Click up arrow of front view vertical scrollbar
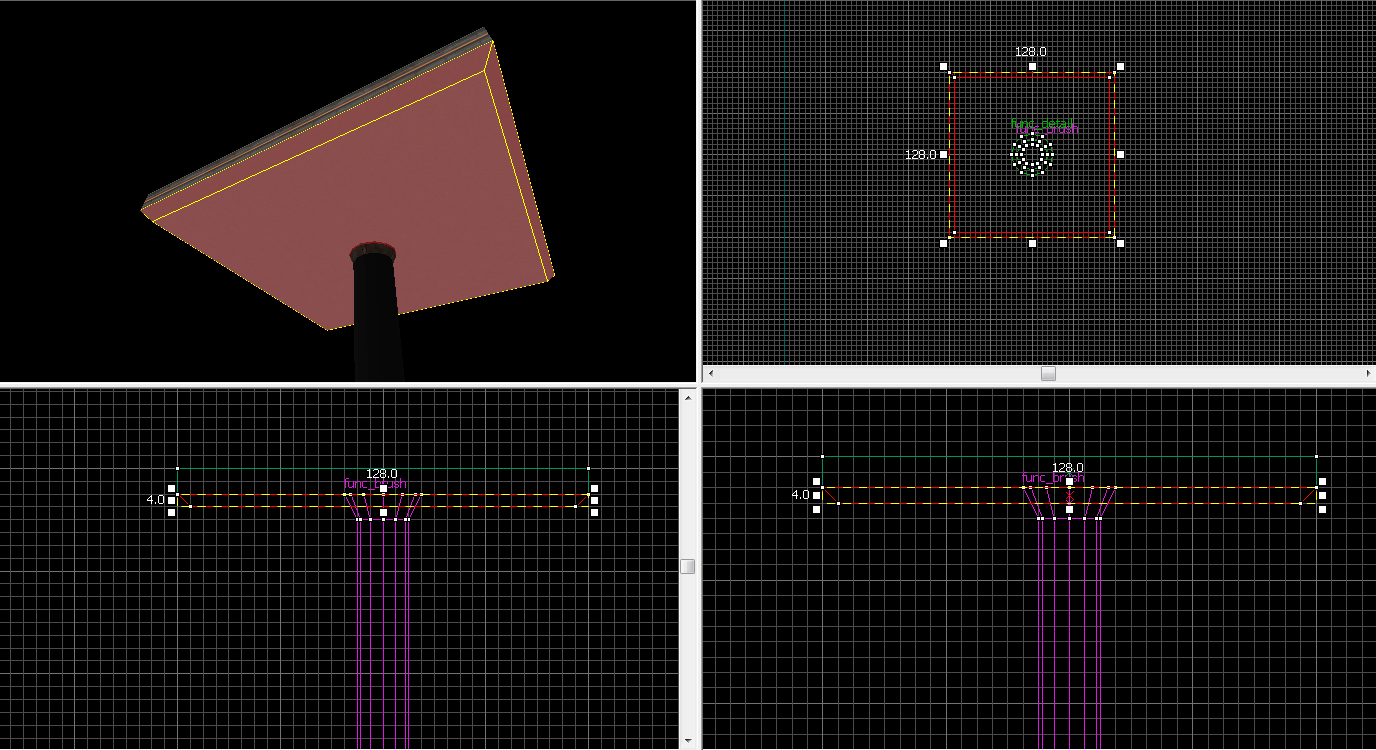This screenshot has height=750, width=1376. coord(687,397)
